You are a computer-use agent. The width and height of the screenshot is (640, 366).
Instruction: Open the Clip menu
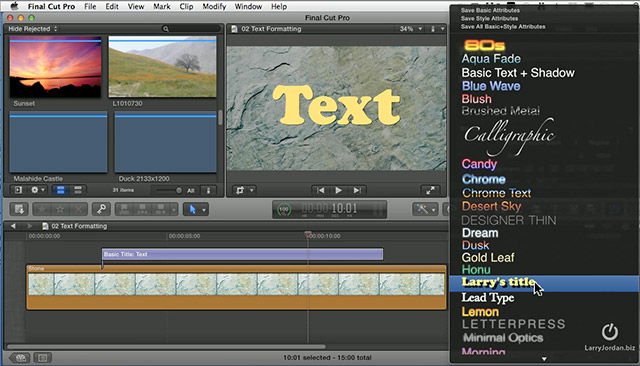pyautogui.click(x=186, y=7)
